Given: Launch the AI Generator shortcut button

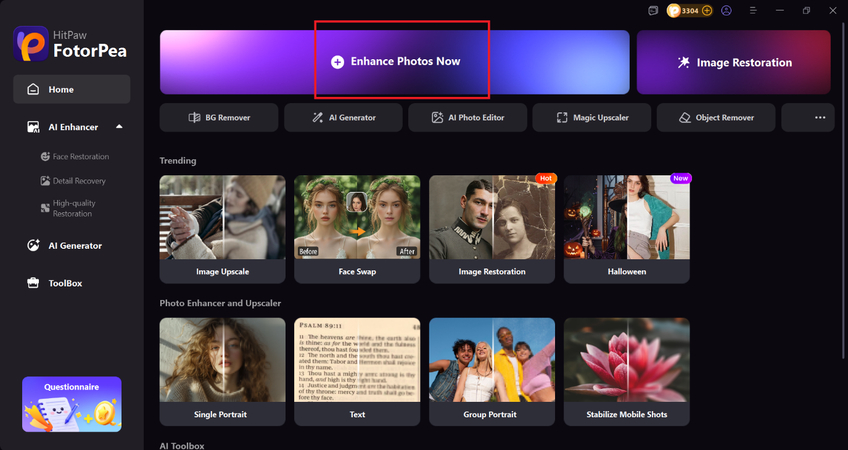Looking at the screenshot, I should pyautogui.click(x=343, y=117).
